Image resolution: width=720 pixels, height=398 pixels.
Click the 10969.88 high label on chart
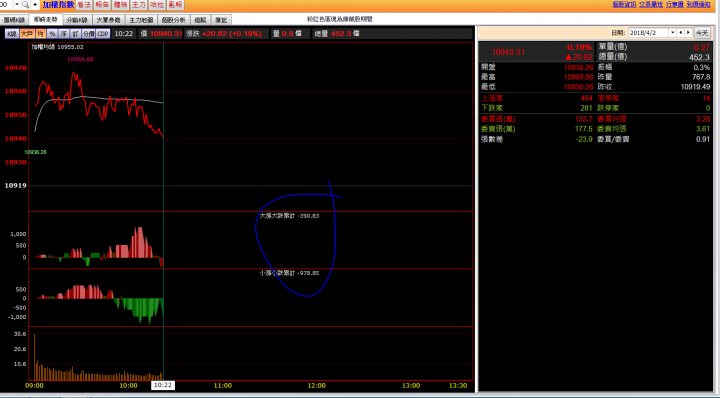click(x=80, y=59)
